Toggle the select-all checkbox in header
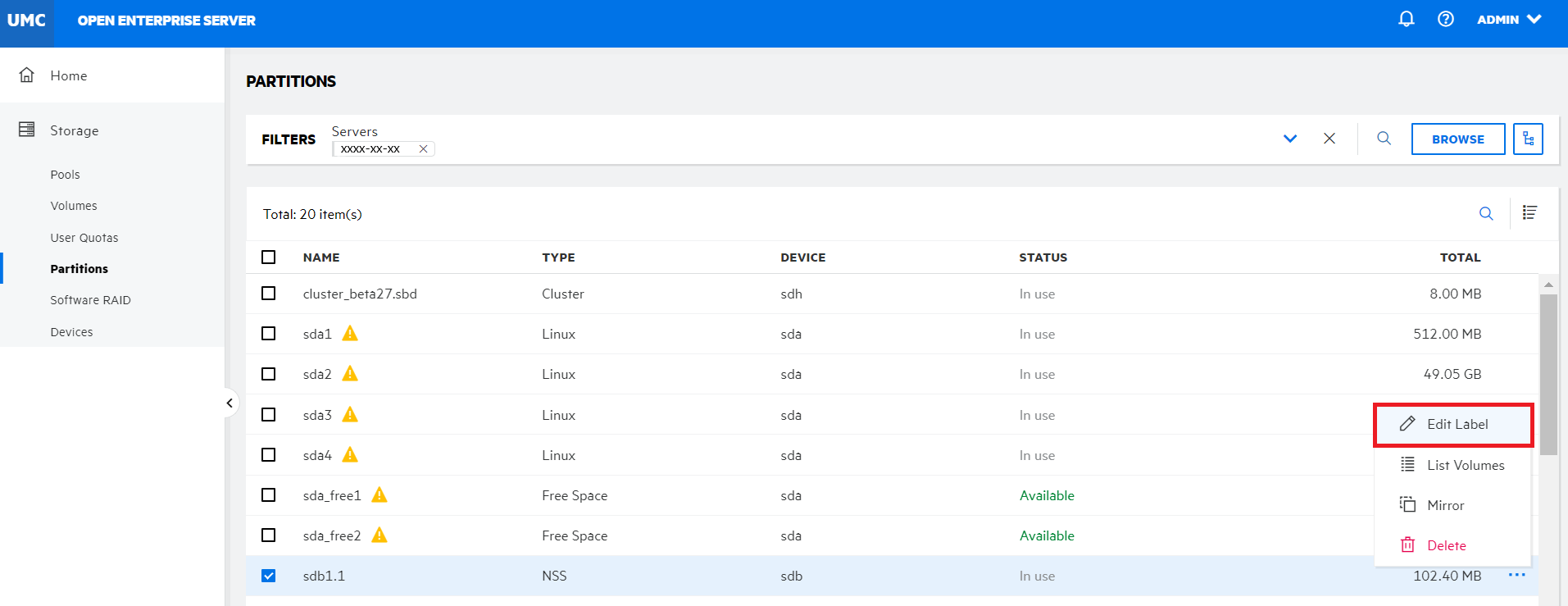Image resolution: width=1568 pixels, height=606 pixels. (x=268, y=257)
